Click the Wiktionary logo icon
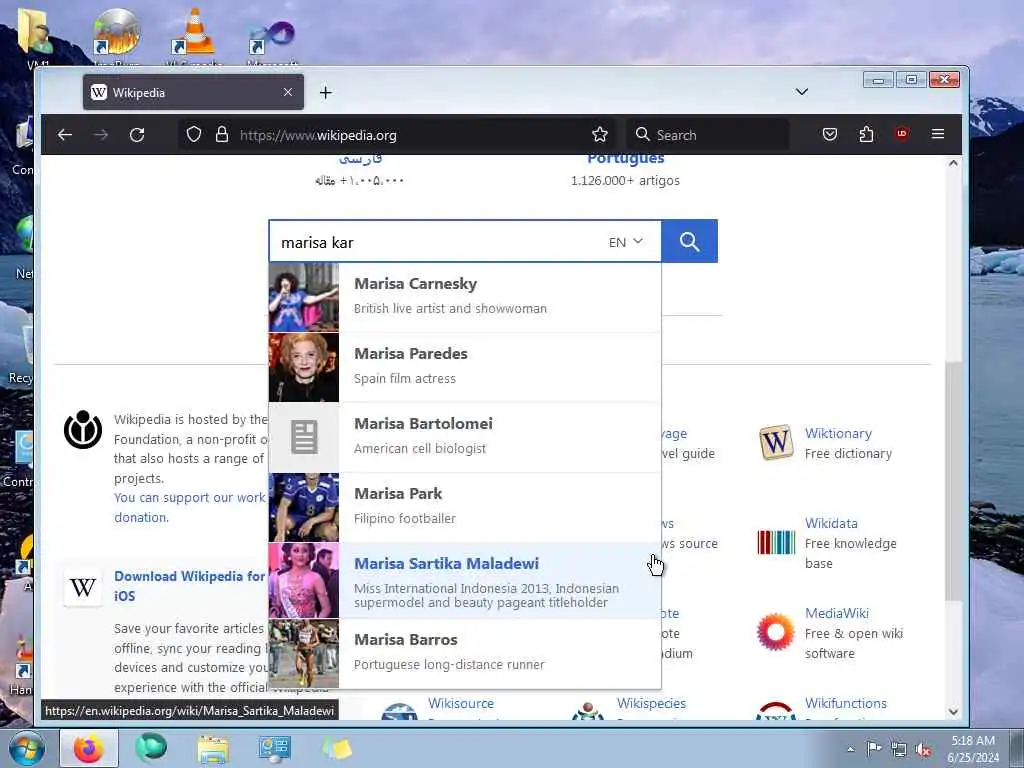Screen dimensions: 1024x768 point(776,443)
